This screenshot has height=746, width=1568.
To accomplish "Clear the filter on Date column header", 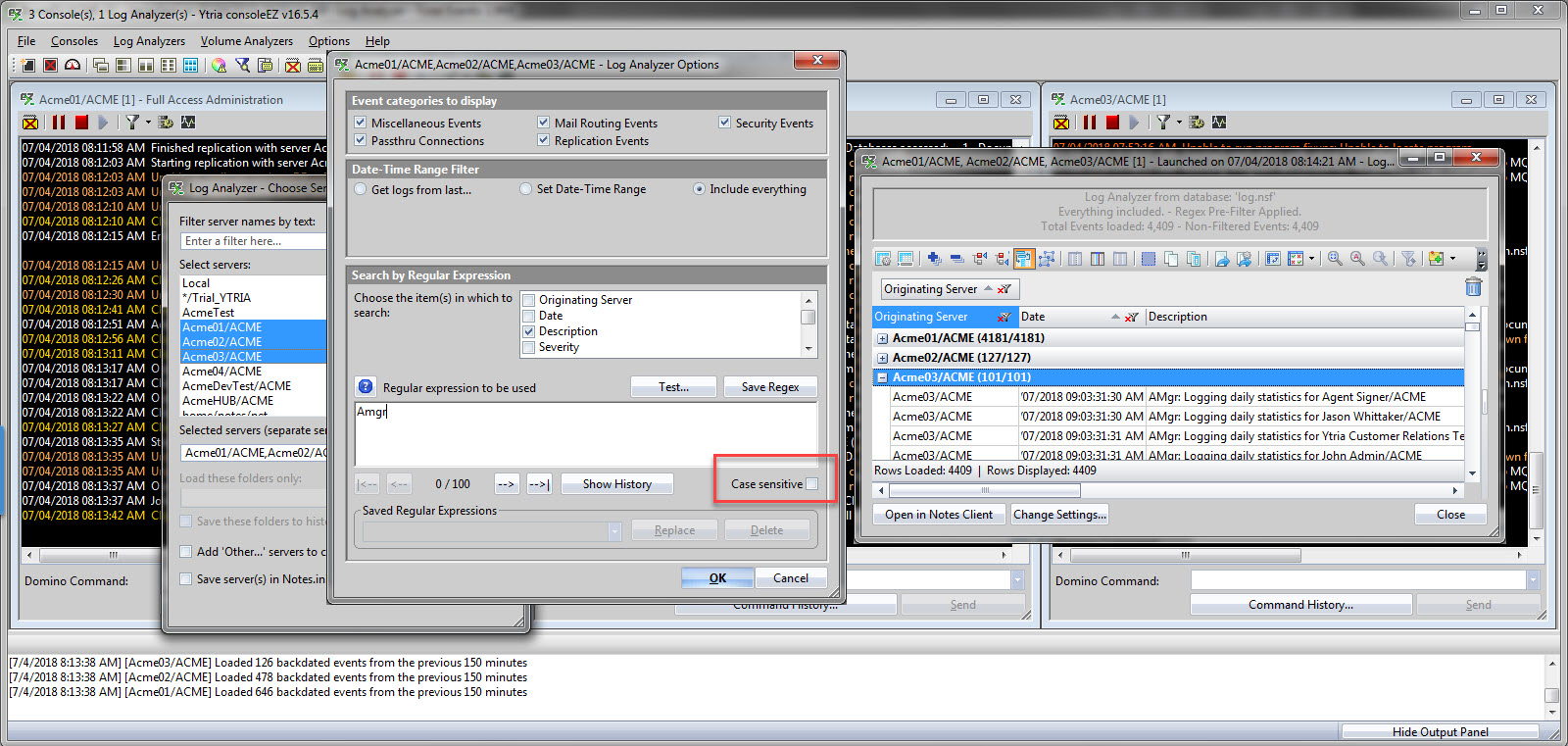I will (x=1131, y=317).
